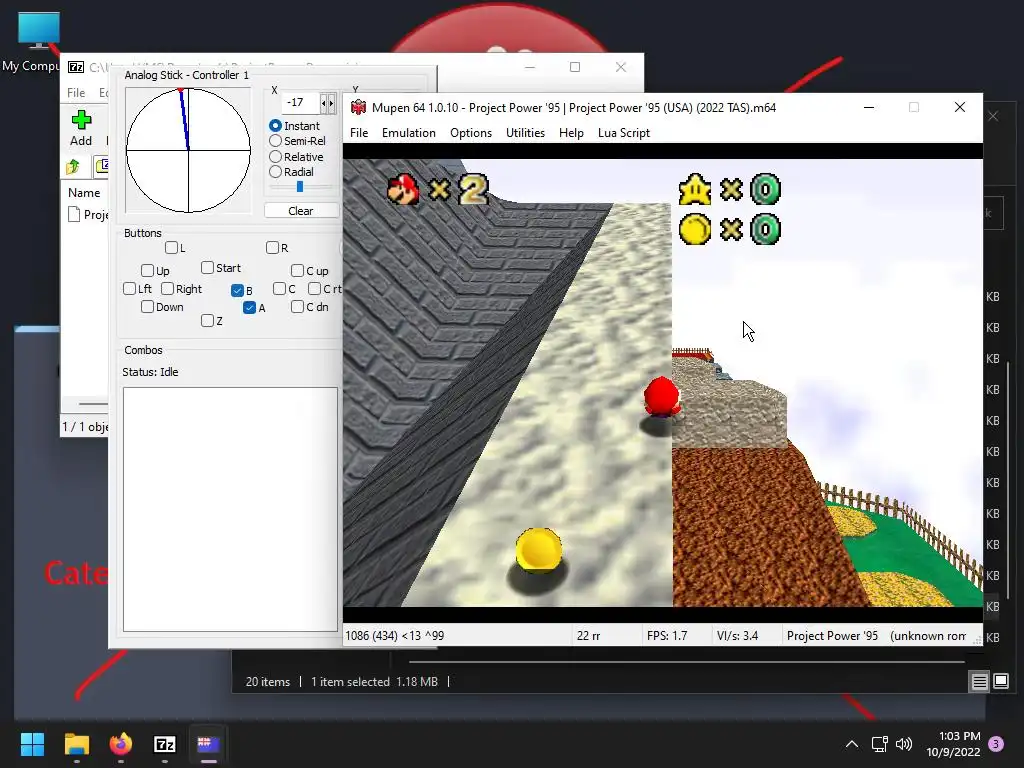Click the network tray icon
The height and width of the screenshot is (768, 1024).
(879, 744)
